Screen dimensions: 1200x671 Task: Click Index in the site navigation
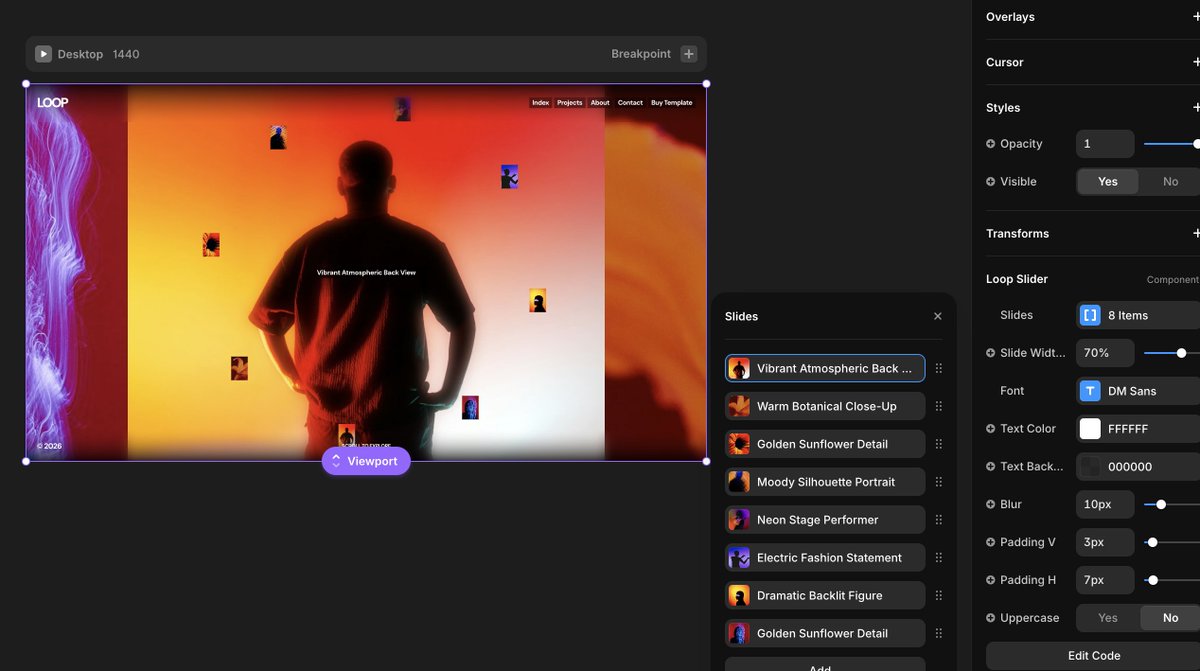[x=540, y=103]
